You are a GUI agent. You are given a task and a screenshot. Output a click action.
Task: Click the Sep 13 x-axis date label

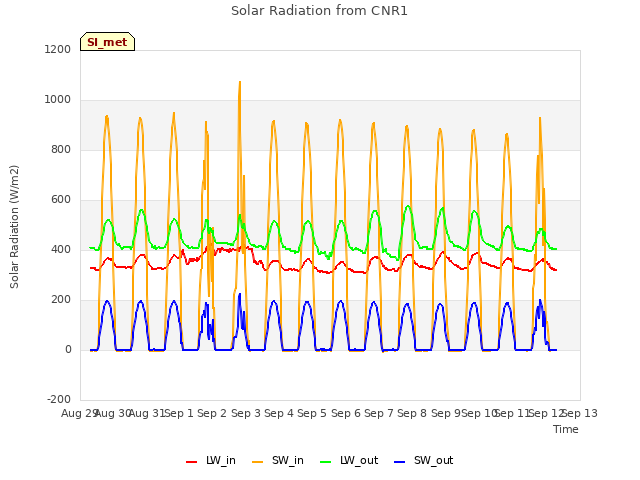[x=580, y=413]
